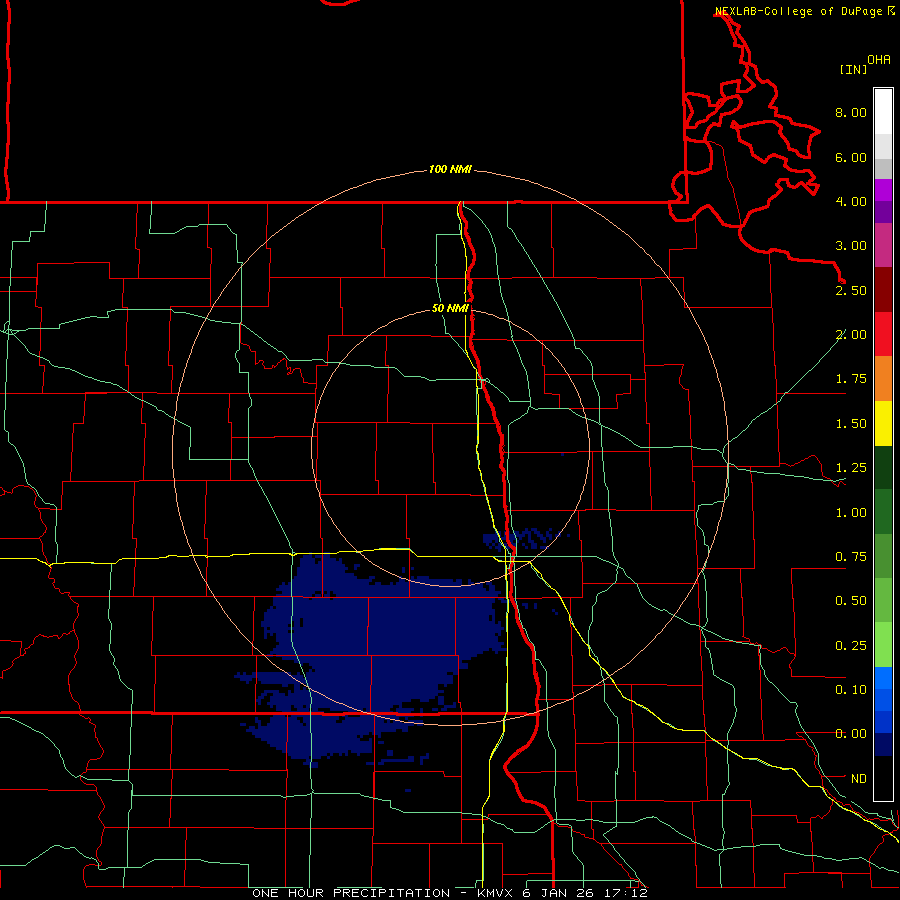Click the 2.50 legend value
This screenshot has width=900, height=900.
[x=851, y=290]
